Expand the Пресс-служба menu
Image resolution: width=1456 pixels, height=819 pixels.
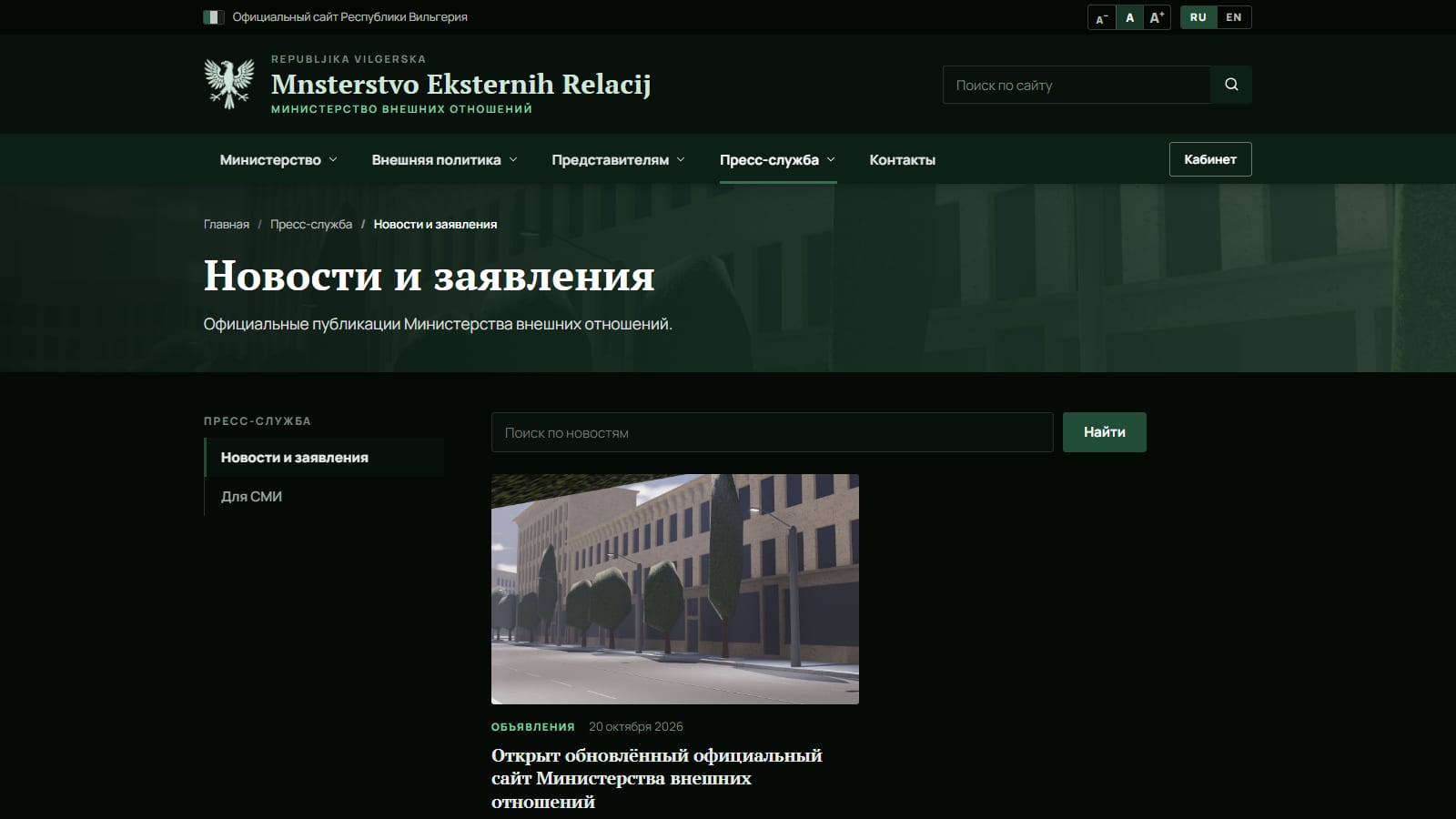(777, 159)
